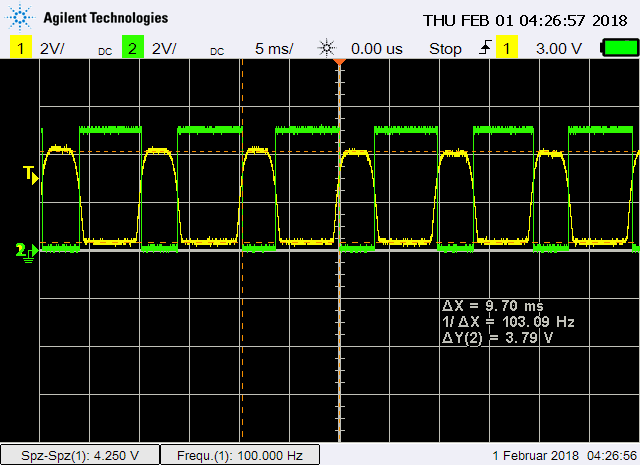This screenshot has width=640, height=465.
Task: Click the yellow trigger source 1 badge
Action: (507, 47)
